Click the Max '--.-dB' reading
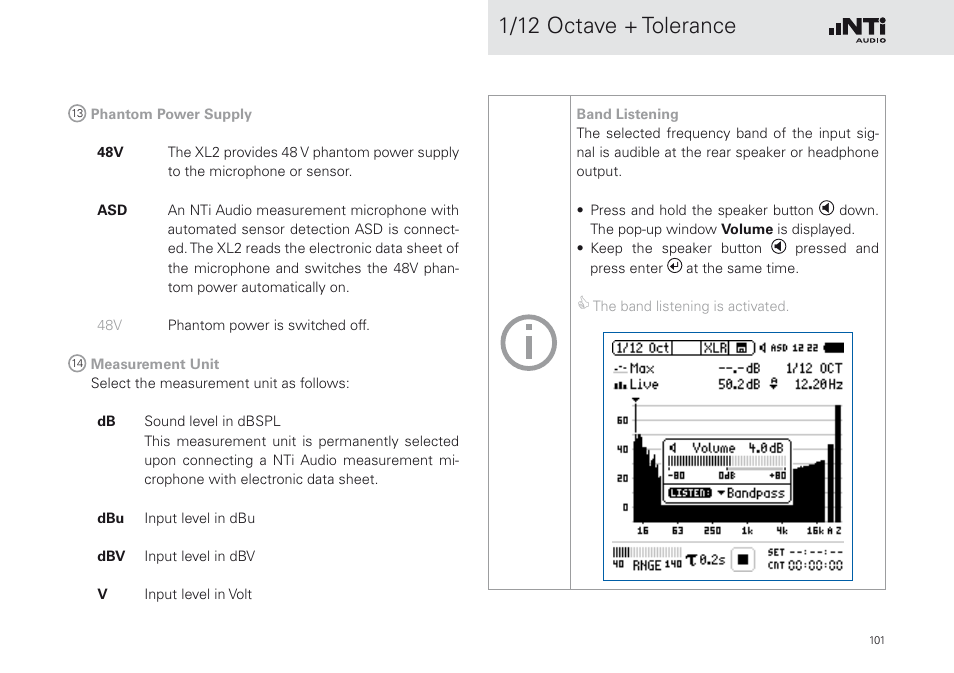 [x=739, y=369]
